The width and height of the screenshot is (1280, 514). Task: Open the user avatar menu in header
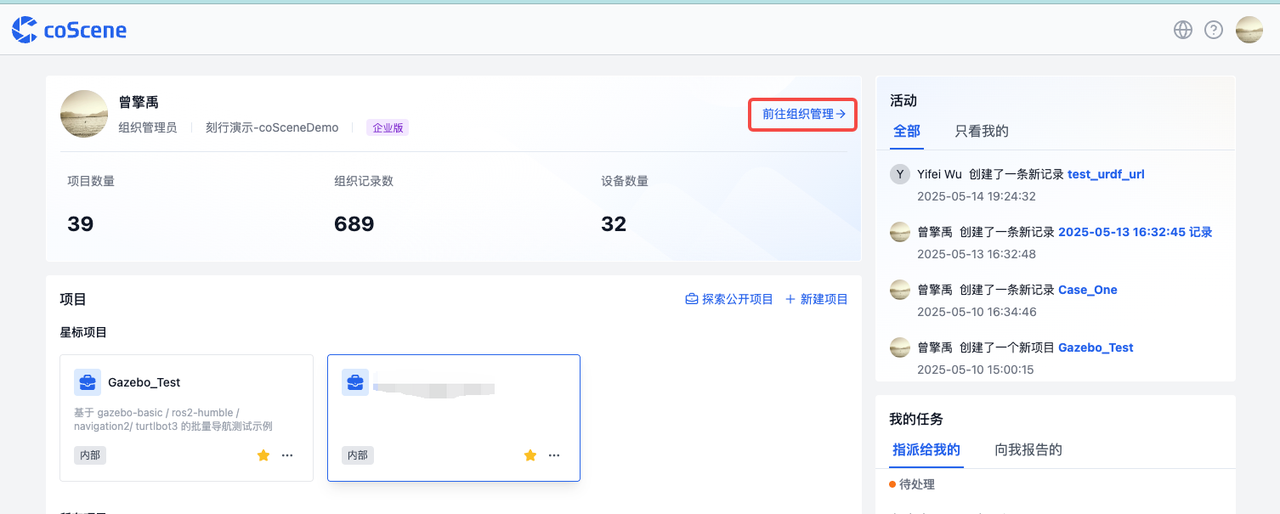(1249, 30)
